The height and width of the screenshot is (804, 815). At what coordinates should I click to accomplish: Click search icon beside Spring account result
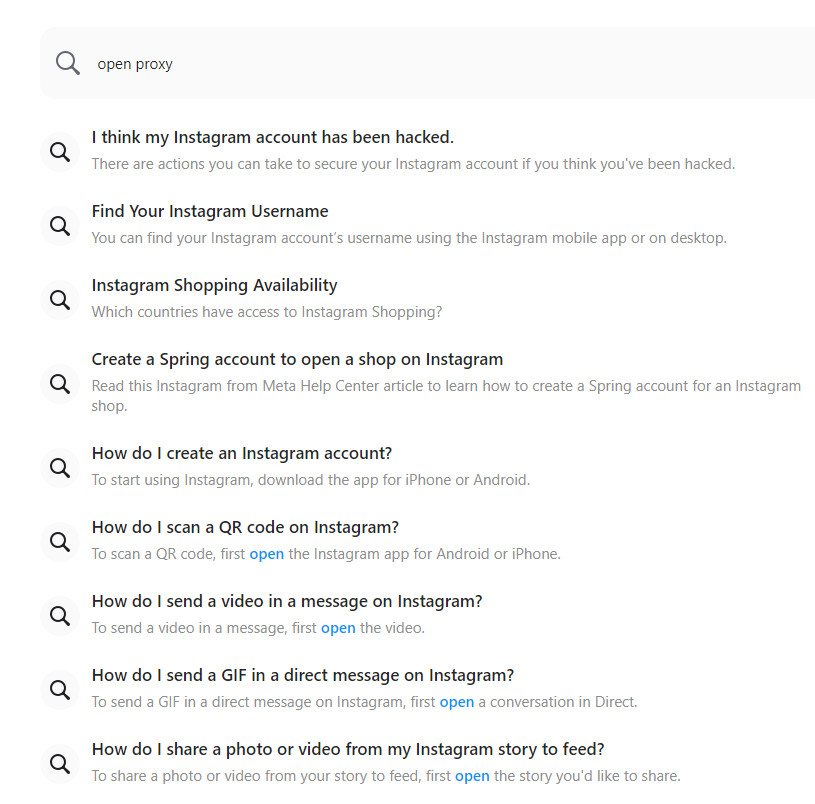[x=60, y=384]
